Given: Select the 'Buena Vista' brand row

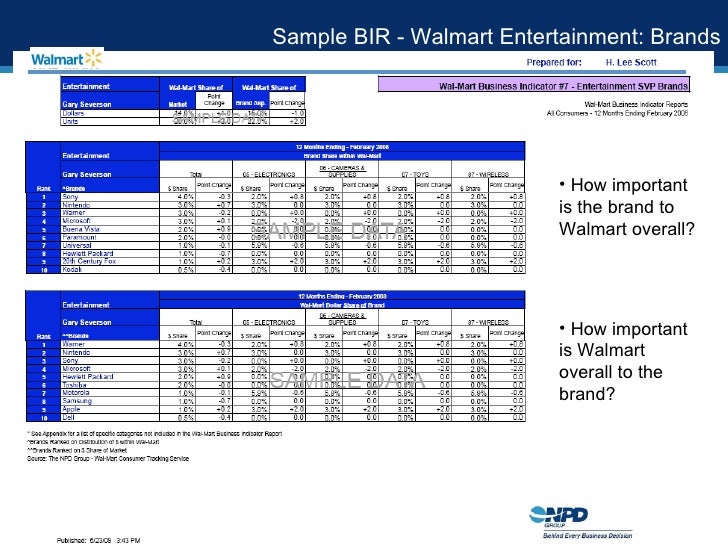Looking at the screenshot, I should pos(276,229).
